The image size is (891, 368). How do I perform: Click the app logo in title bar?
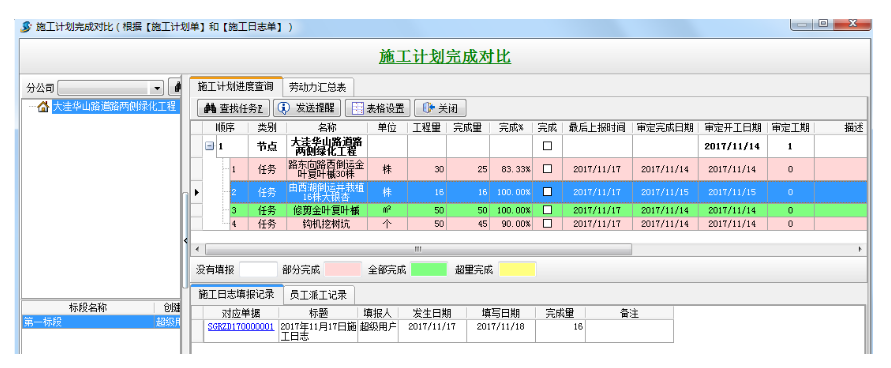26,27
